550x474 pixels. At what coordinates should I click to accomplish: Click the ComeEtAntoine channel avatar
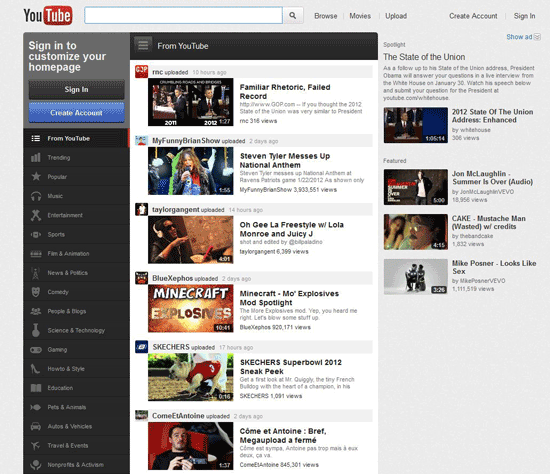[x=141, y=416]
